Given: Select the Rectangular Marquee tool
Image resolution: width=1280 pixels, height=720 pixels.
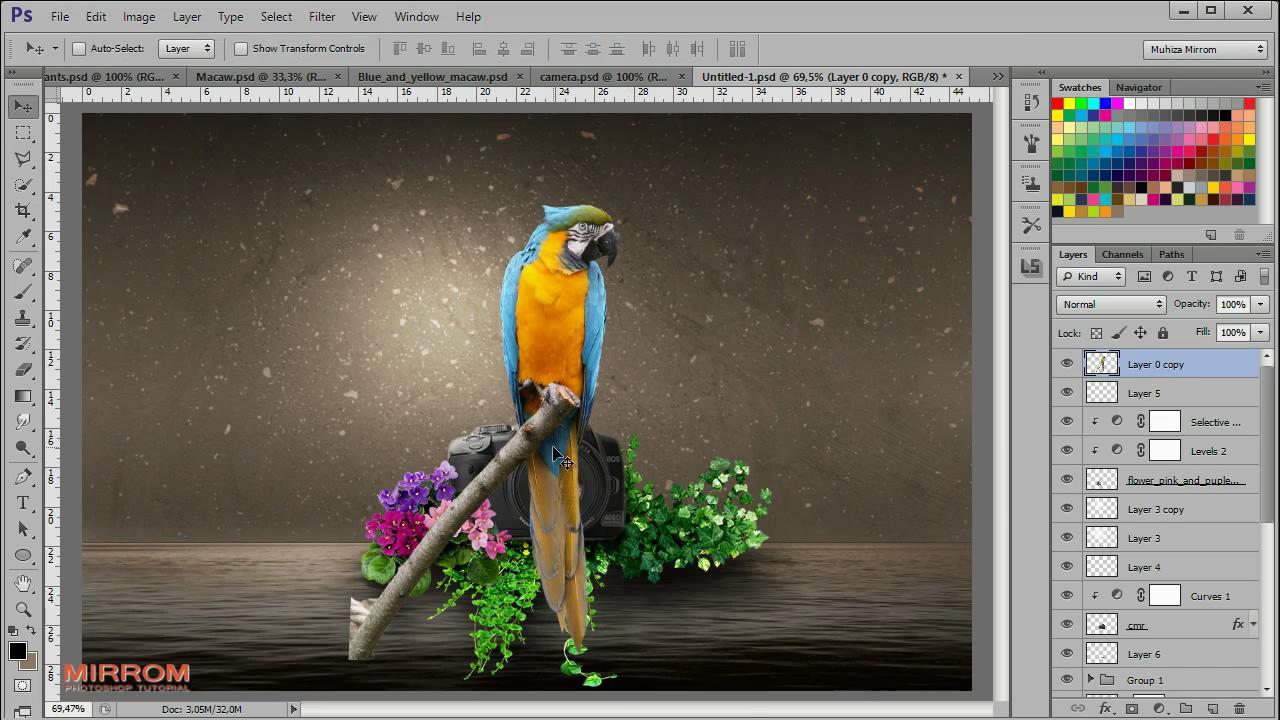Looking at the screenshot, I should [x=23, y=132].
